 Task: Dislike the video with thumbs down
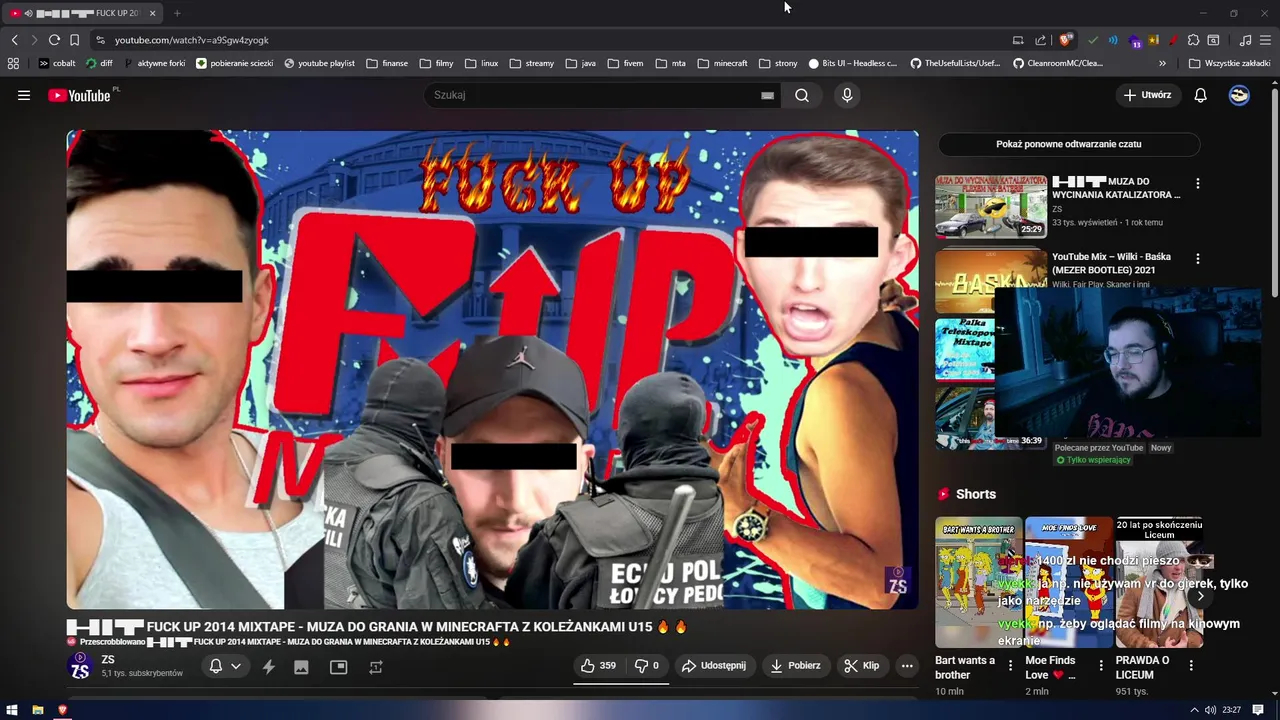click(648, 666)
